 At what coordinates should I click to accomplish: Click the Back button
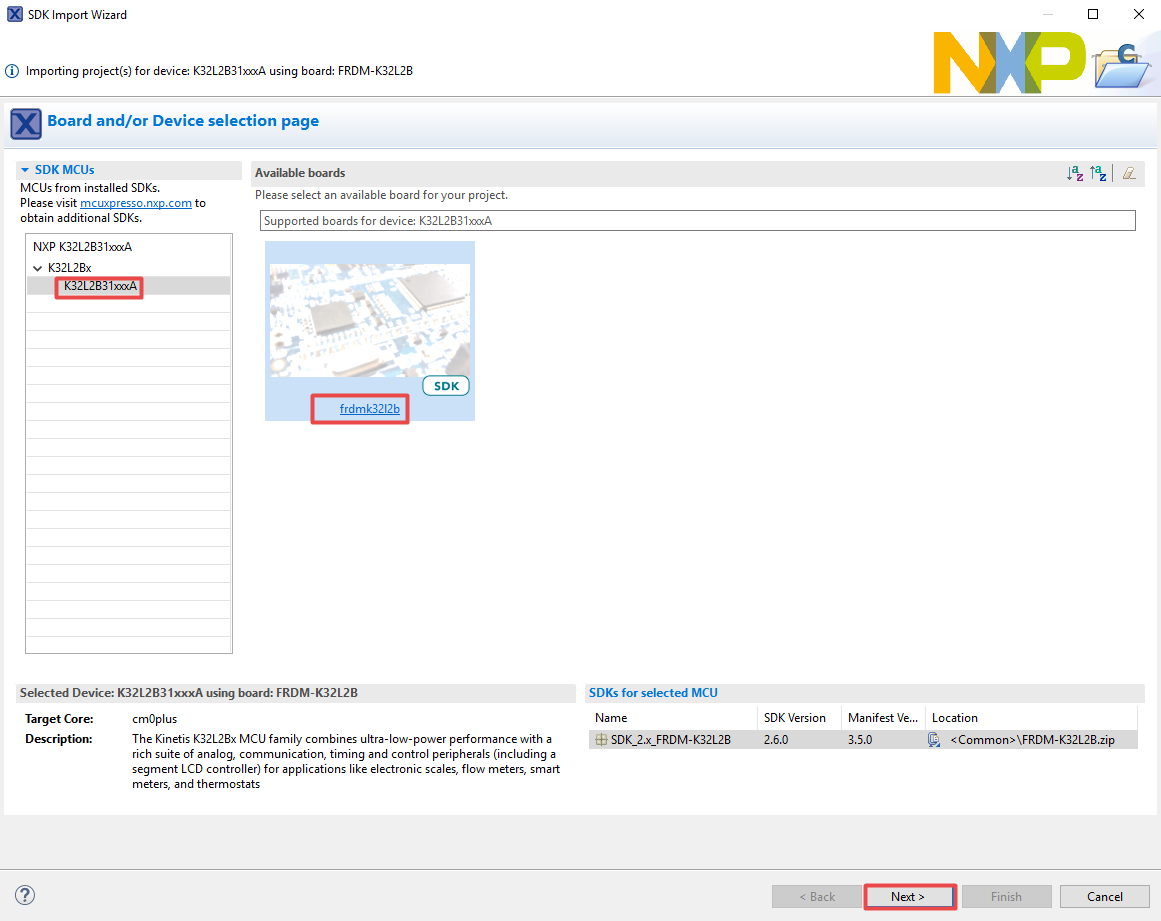coord(817,897)
